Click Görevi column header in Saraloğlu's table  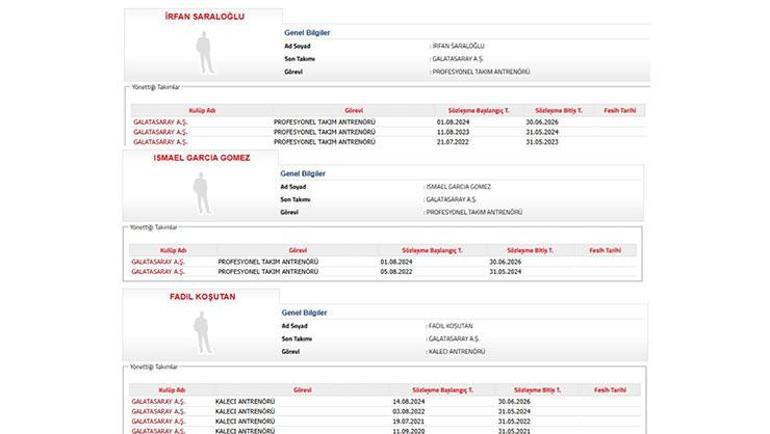click(x=354, y=110)
